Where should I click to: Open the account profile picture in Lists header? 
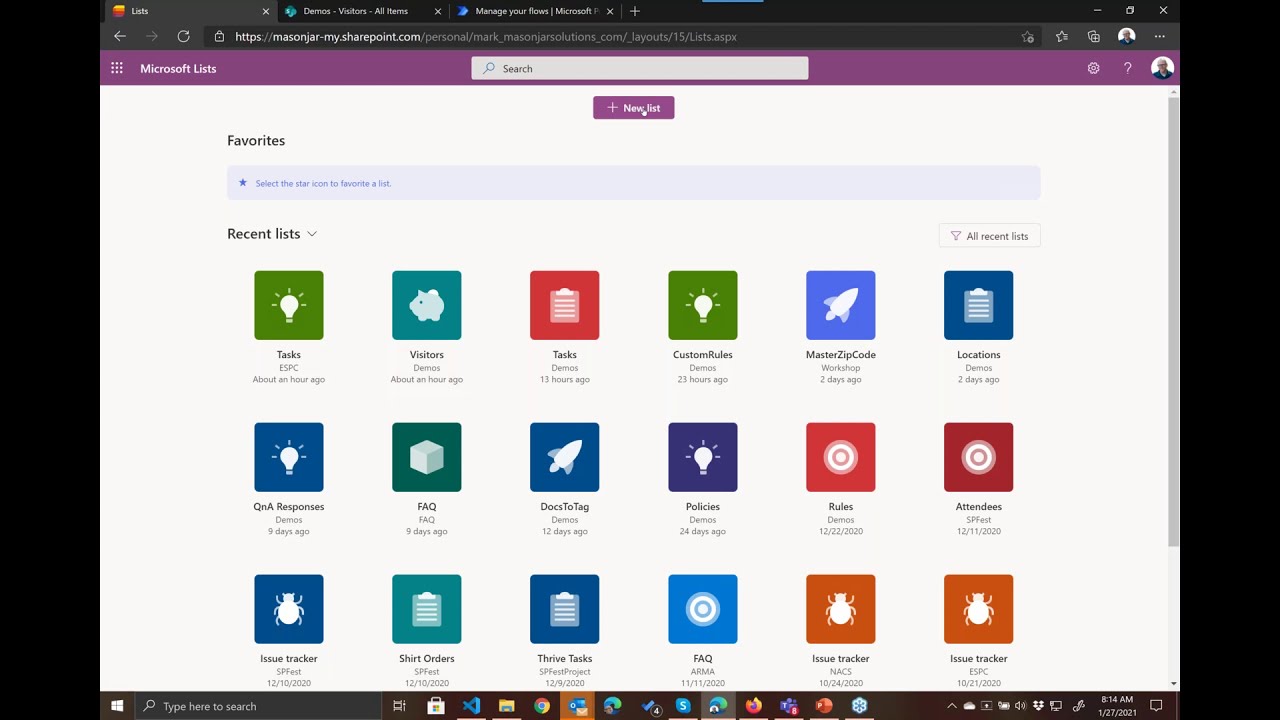coord(1162,68)
